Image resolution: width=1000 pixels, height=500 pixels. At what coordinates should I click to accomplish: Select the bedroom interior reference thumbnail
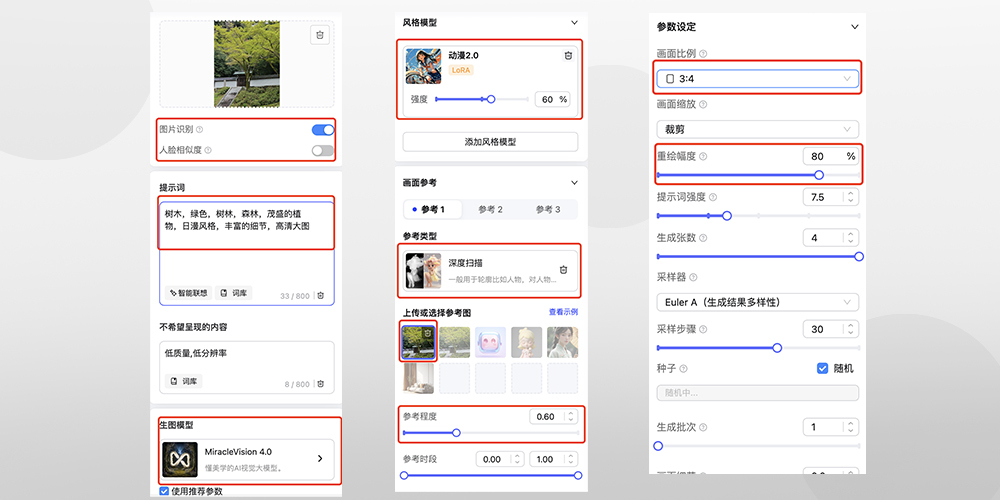point(418,379)
